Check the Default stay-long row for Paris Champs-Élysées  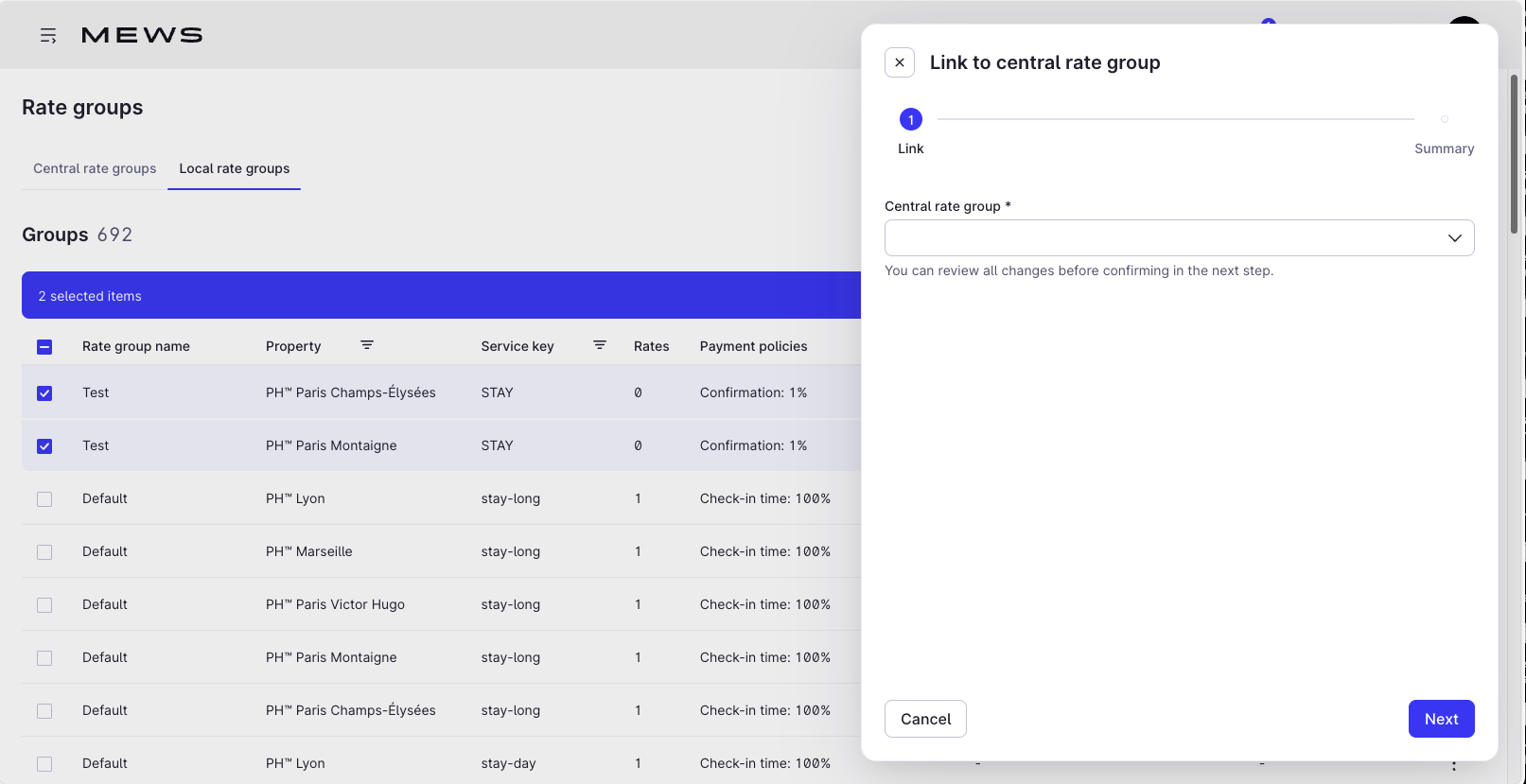(44, 710)
